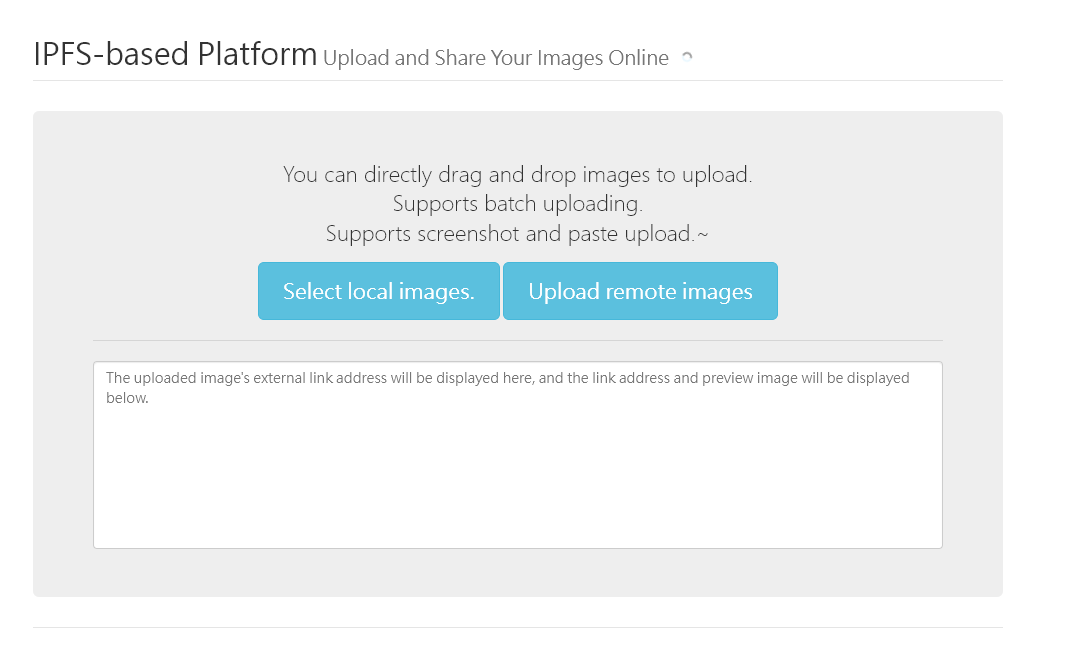Viewport: 1077px width, 650px height.
Task: Click the Select local images button label
Action: [378, 291]
